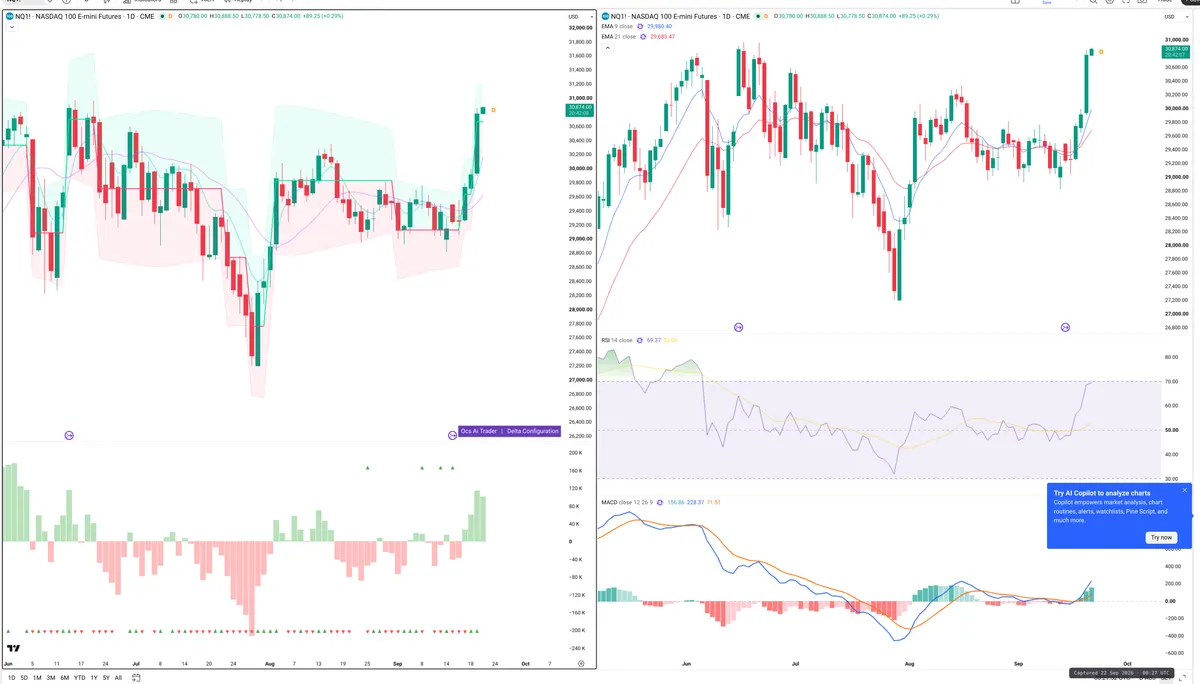Image resolution: width=1200 pixels, height=684 pixels.
Task: Click the RSI 14 indicator source icon
Action: 640,340
